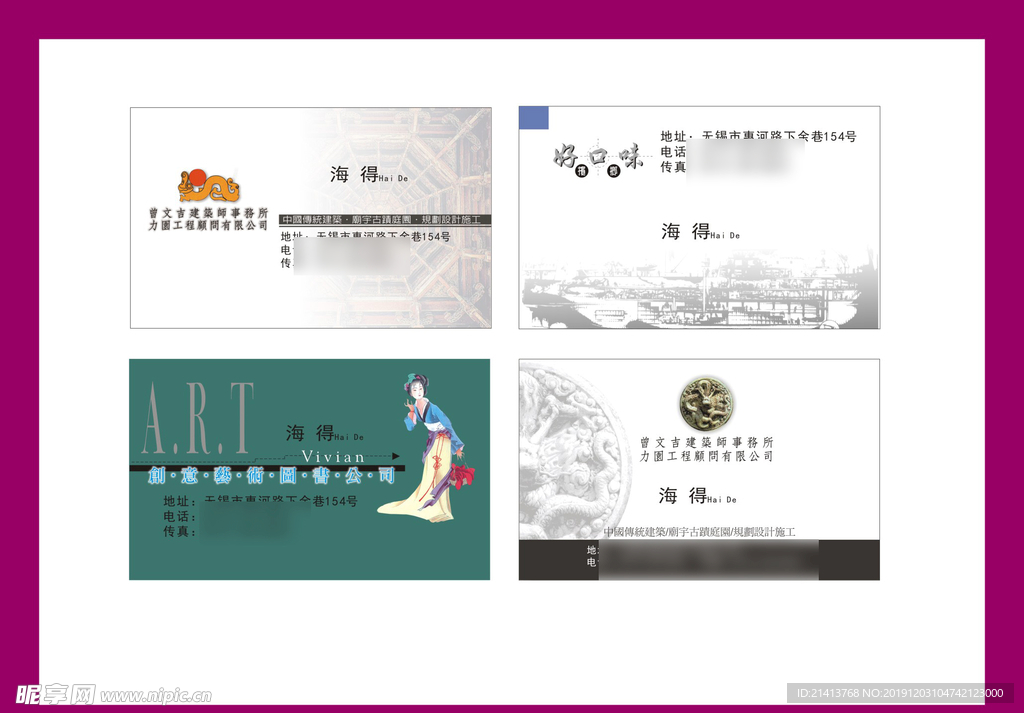Click the orange dragon logo

[208, 186]
